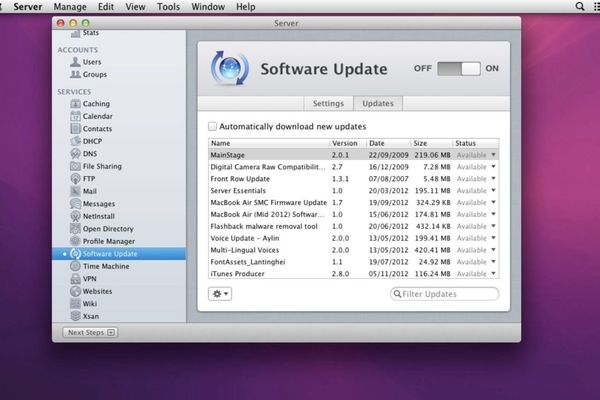The width and height of the screenshot is (600, 400).
Task: Click the large Software Update globe icon
Action: pos(230,68)
